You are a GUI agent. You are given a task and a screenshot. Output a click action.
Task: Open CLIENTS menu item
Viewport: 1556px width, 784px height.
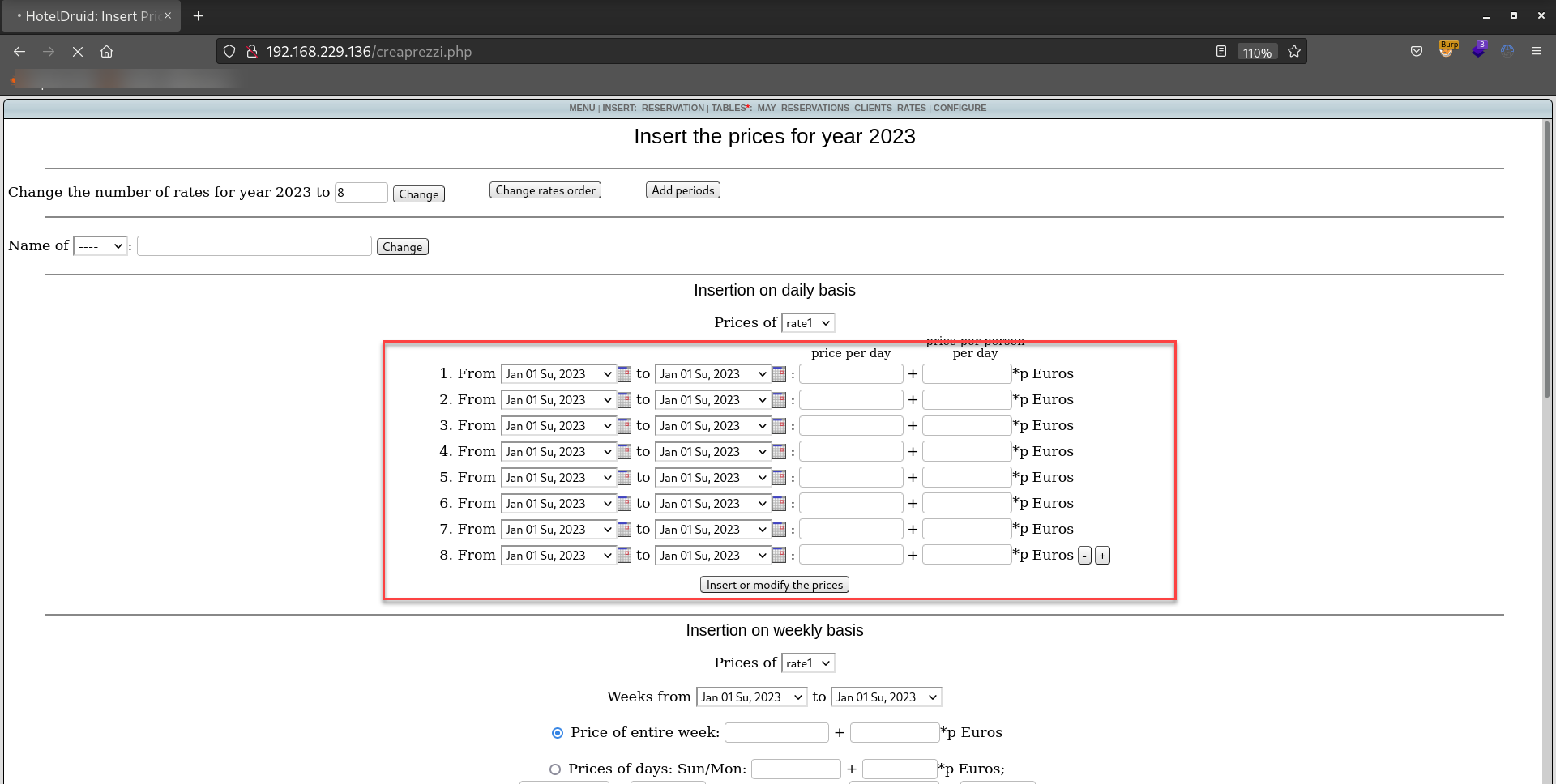873,108
